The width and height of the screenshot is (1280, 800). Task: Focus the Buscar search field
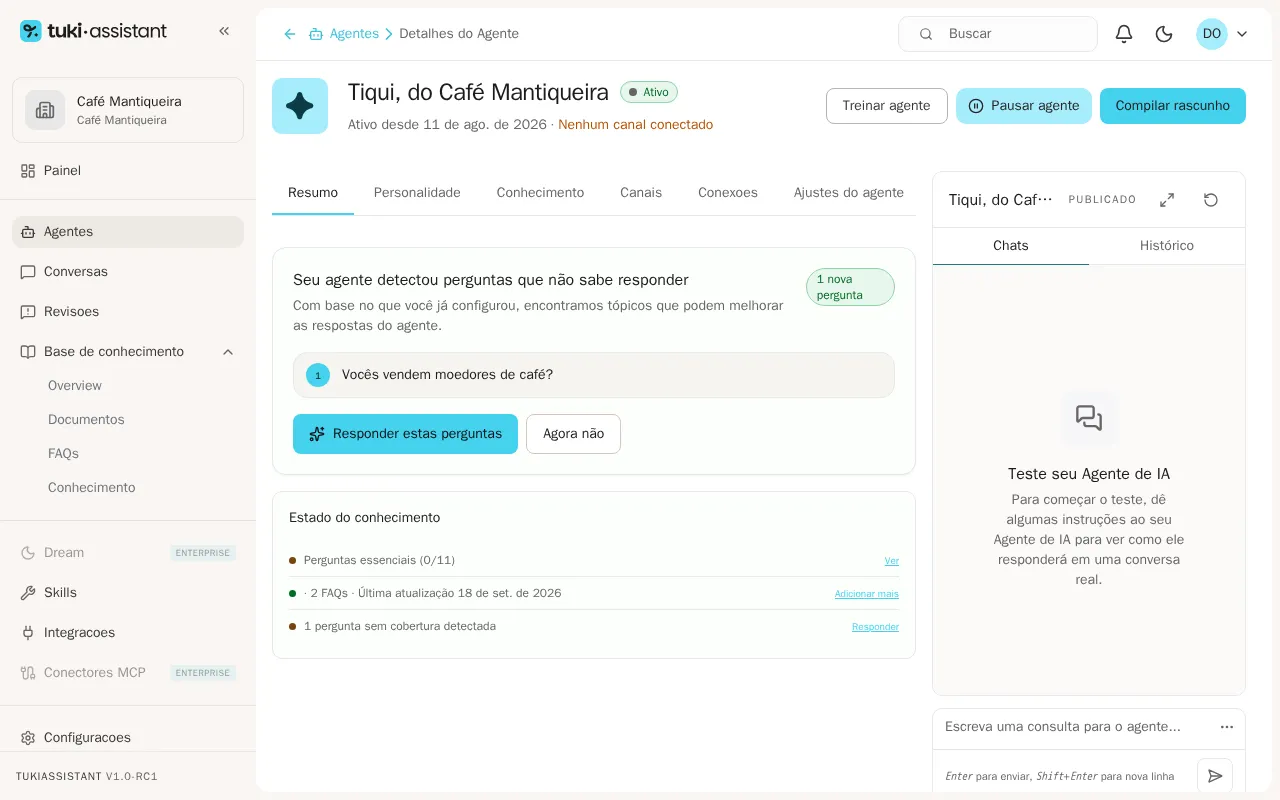998,34
